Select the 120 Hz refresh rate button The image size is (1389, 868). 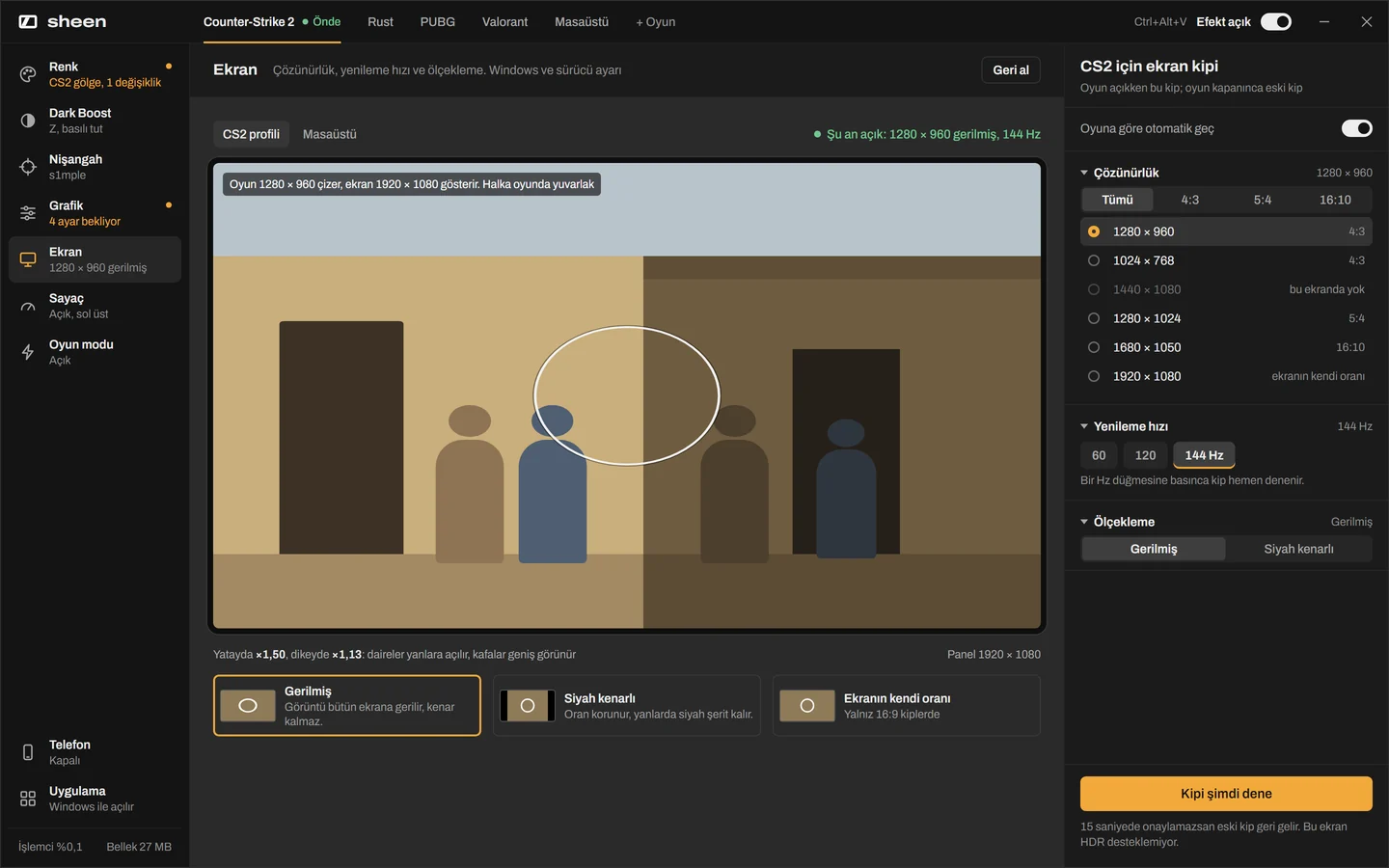[x=1145, y=455]
